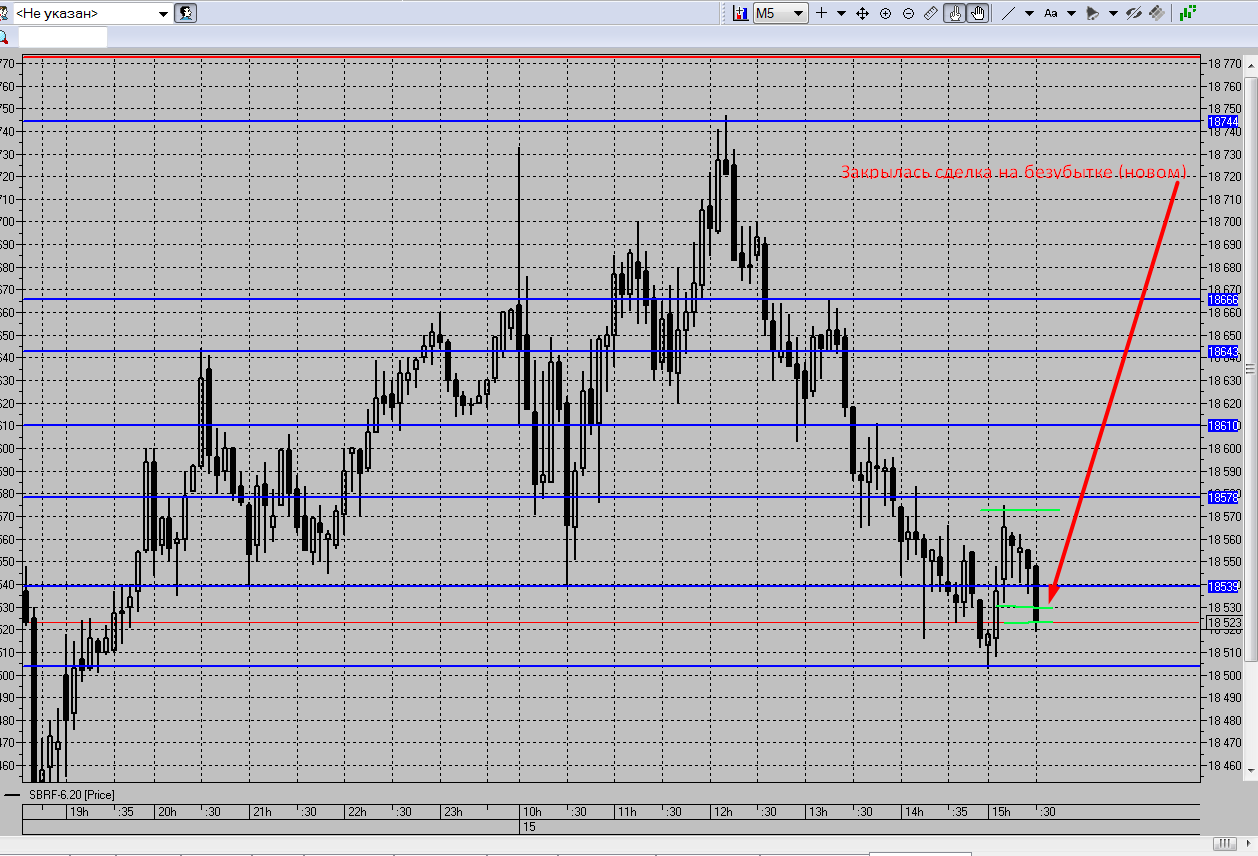Select the 18539 price level label
Viewport: 1258px width, 856px height.
[1223, 586]
